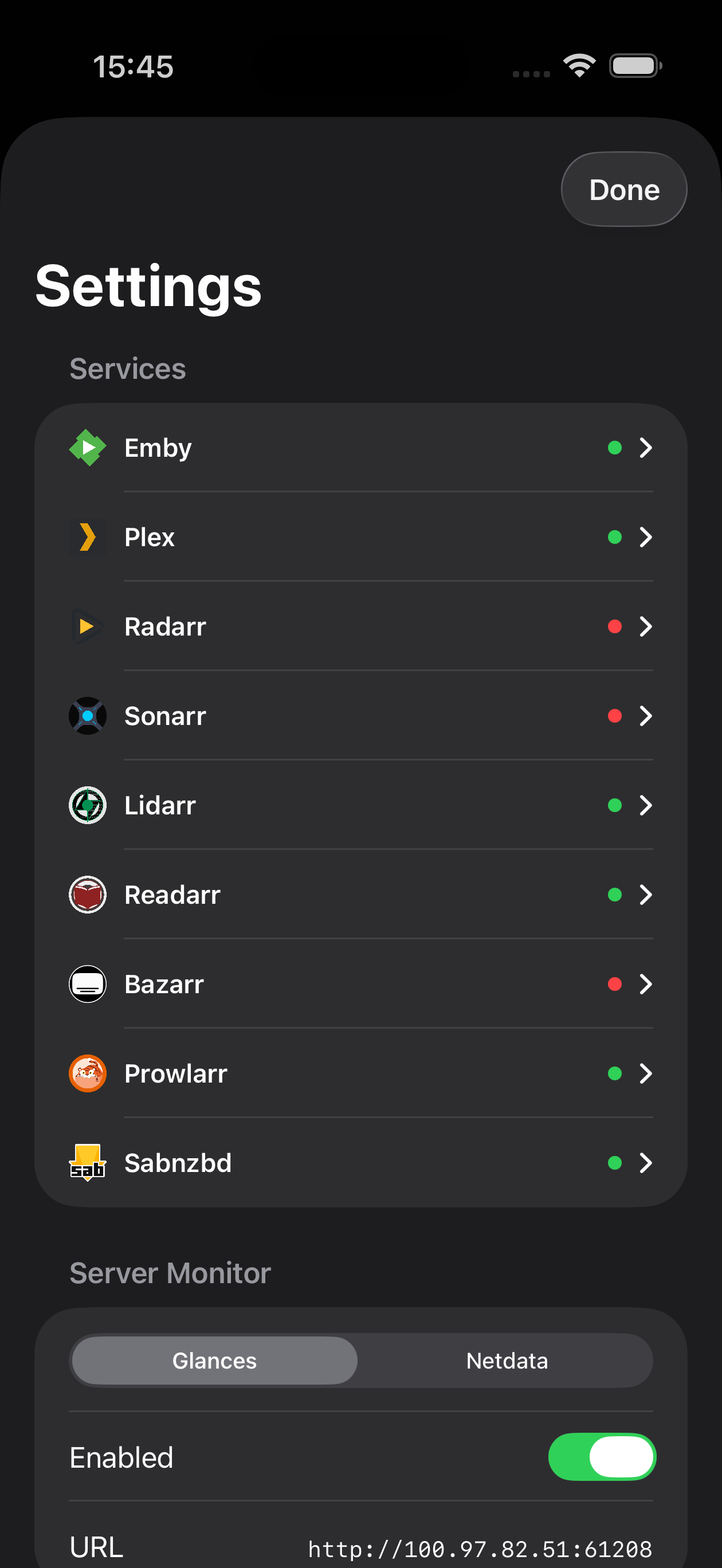Tap the Readarr book icon

point(88,895)
